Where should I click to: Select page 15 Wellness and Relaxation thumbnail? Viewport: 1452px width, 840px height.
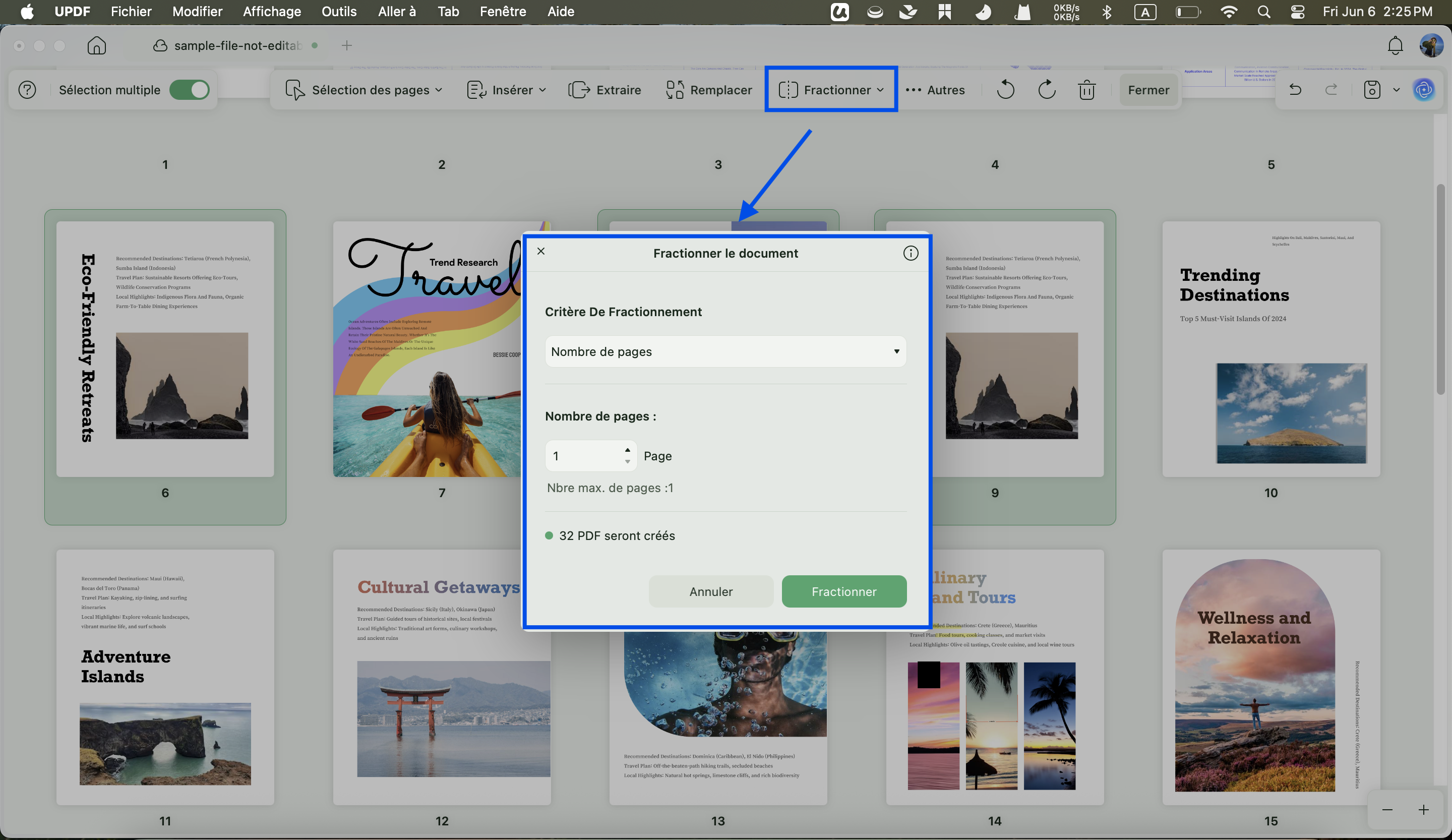tap(1271, 677)
